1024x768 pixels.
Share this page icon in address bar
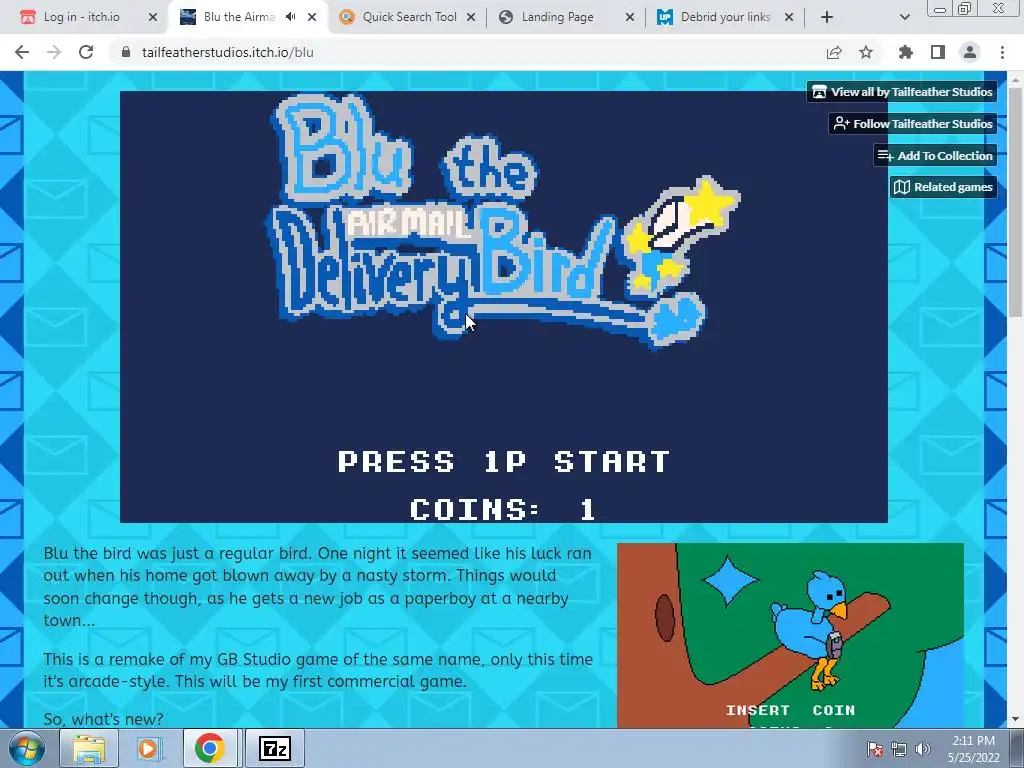[834, 52]
